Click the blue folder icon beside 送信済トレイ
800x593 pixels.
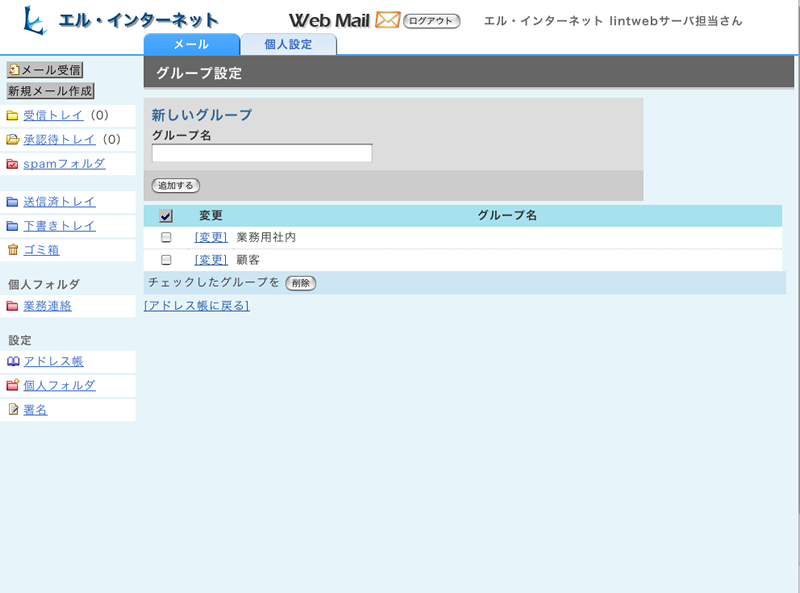12,202
